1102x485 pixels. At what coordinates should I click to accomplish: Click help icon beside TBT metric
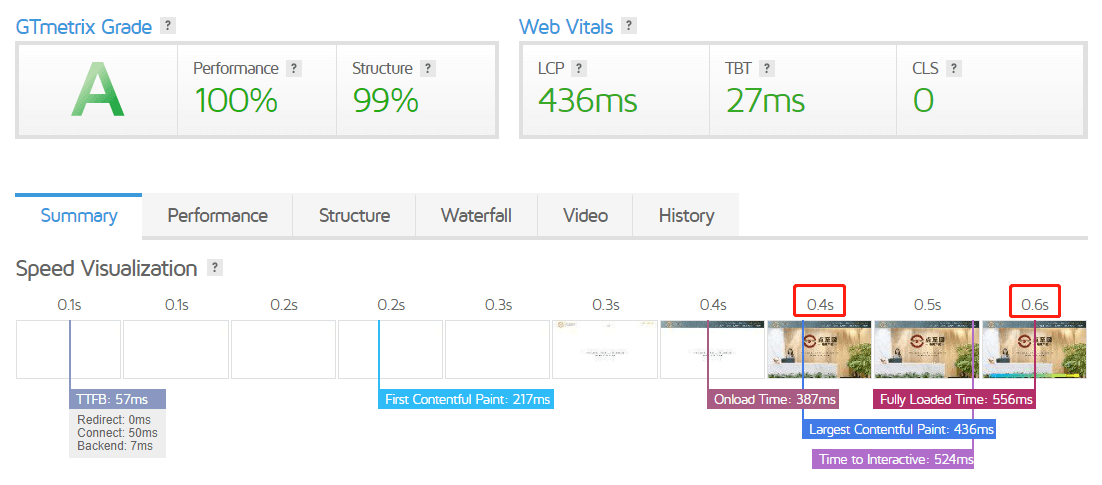click(767, 69)
